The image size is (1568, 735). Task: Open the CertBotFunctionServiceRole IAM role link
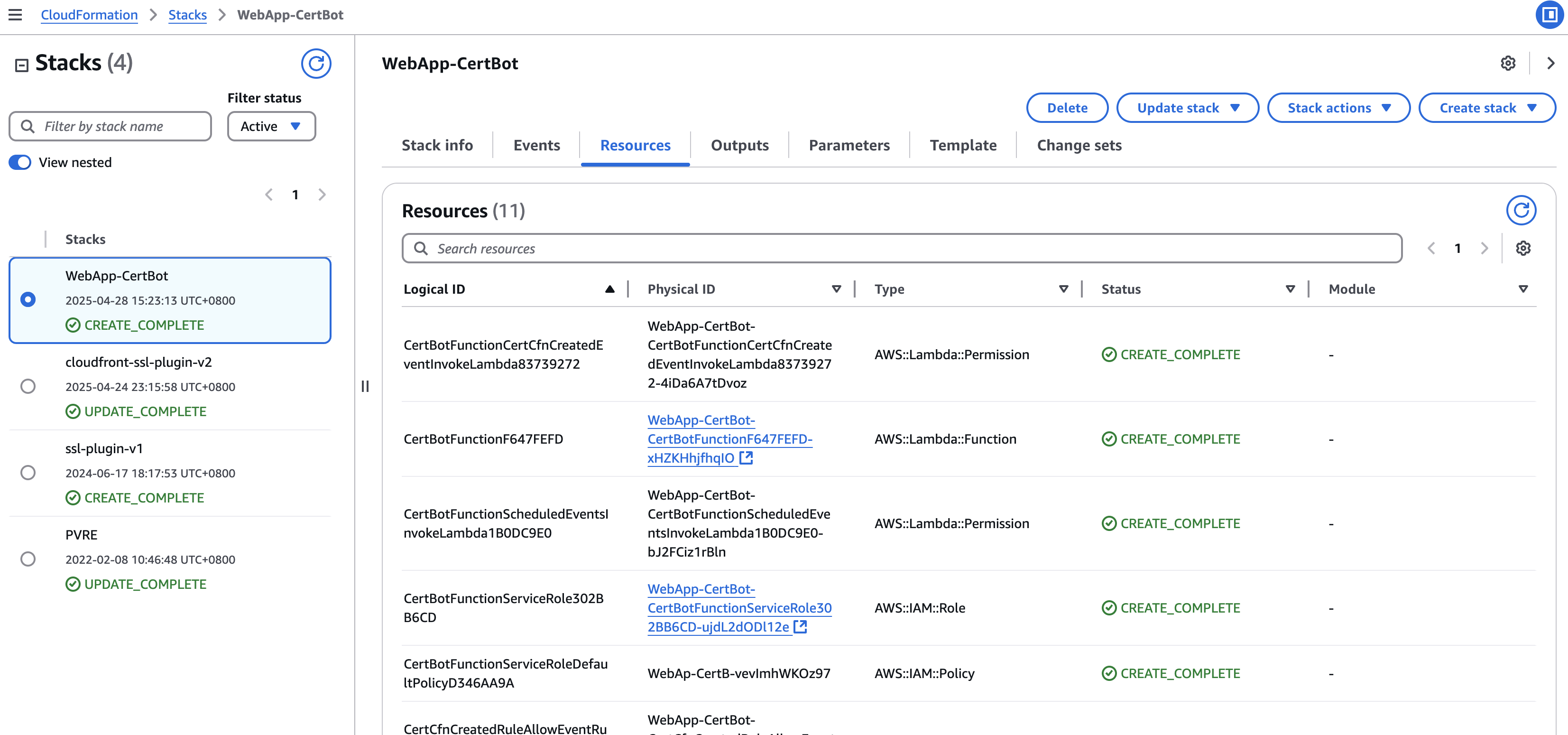[x=739, y=608]
